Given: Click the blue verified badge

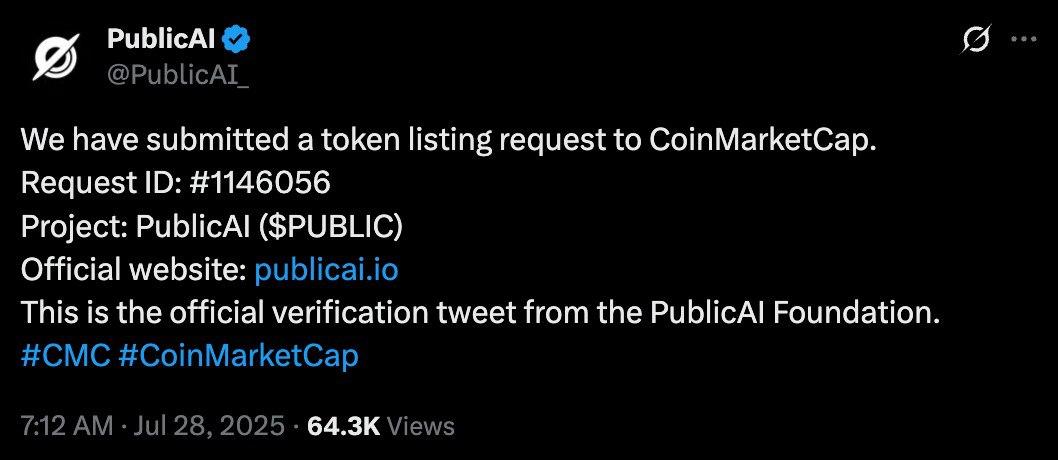Looking at the screenshot, I should coord(238,40).
